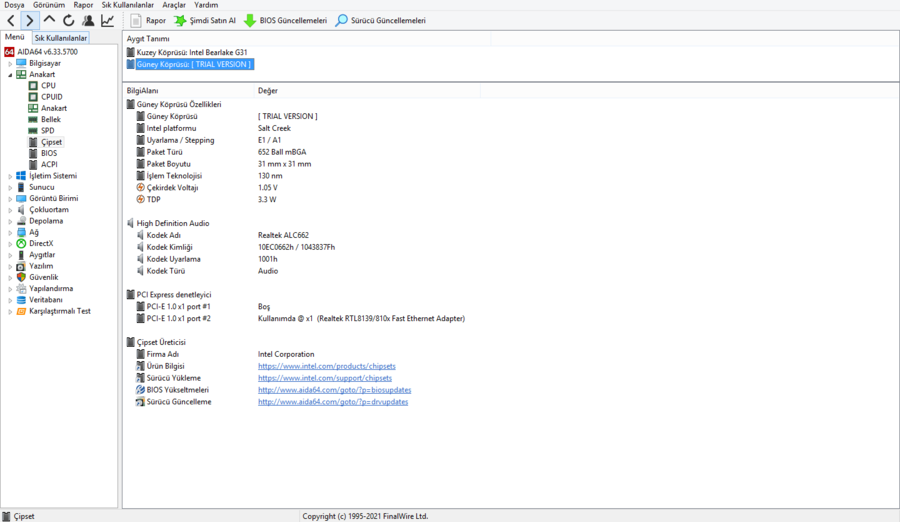This screenshot has width=900, height=522.
Task: Click the forward navigation arrow icon
Action: (29, 21)
